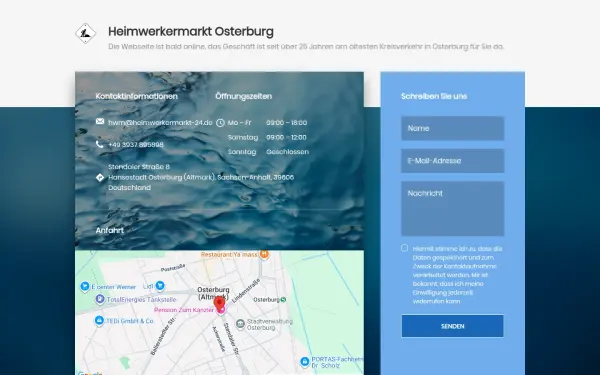This screenshot has width=600, height=375.
Task: Click the Sonntag Geschlossen row
Action: point(268,152)
